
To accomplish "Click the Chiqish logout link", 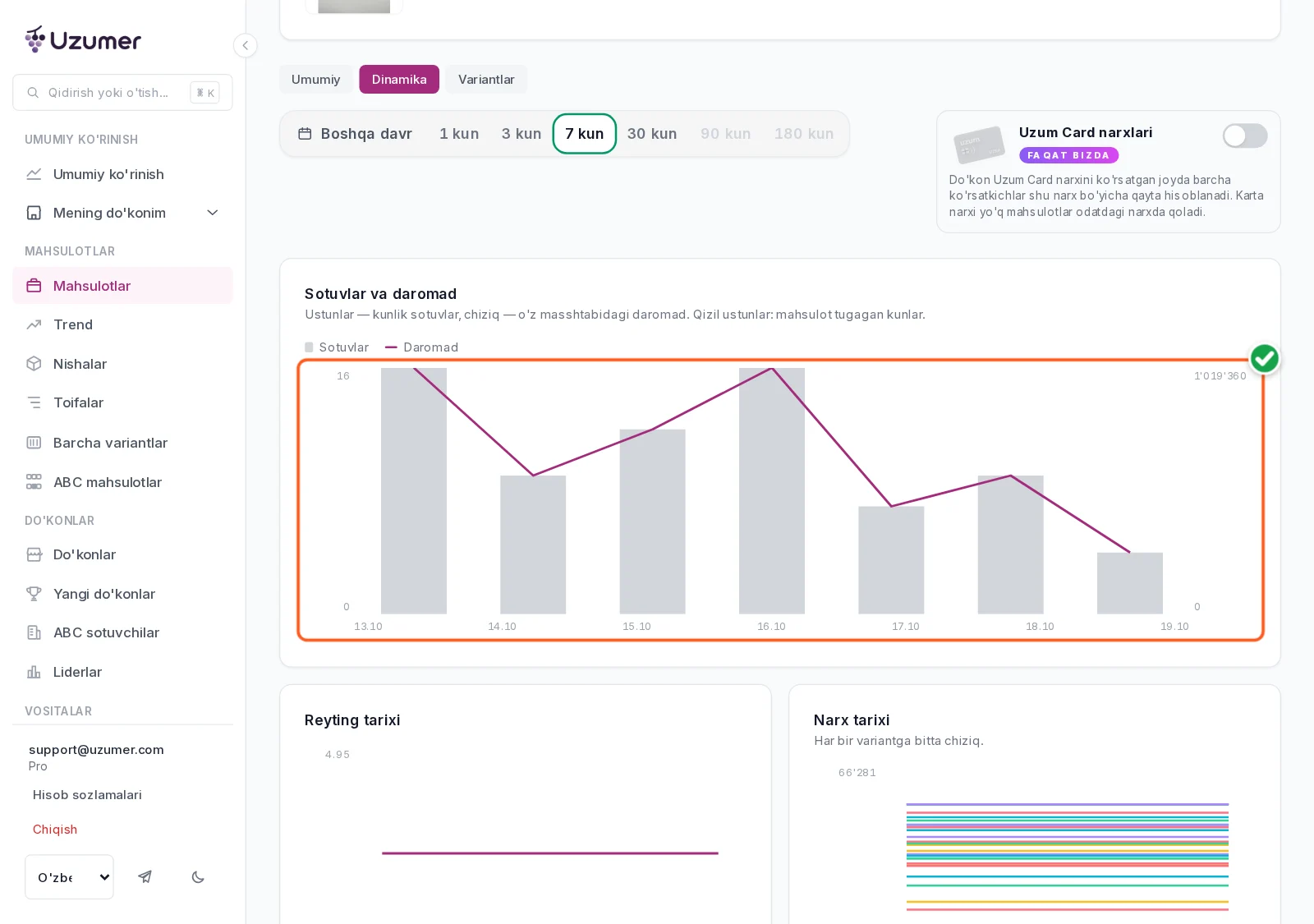I will coord(55,830).
